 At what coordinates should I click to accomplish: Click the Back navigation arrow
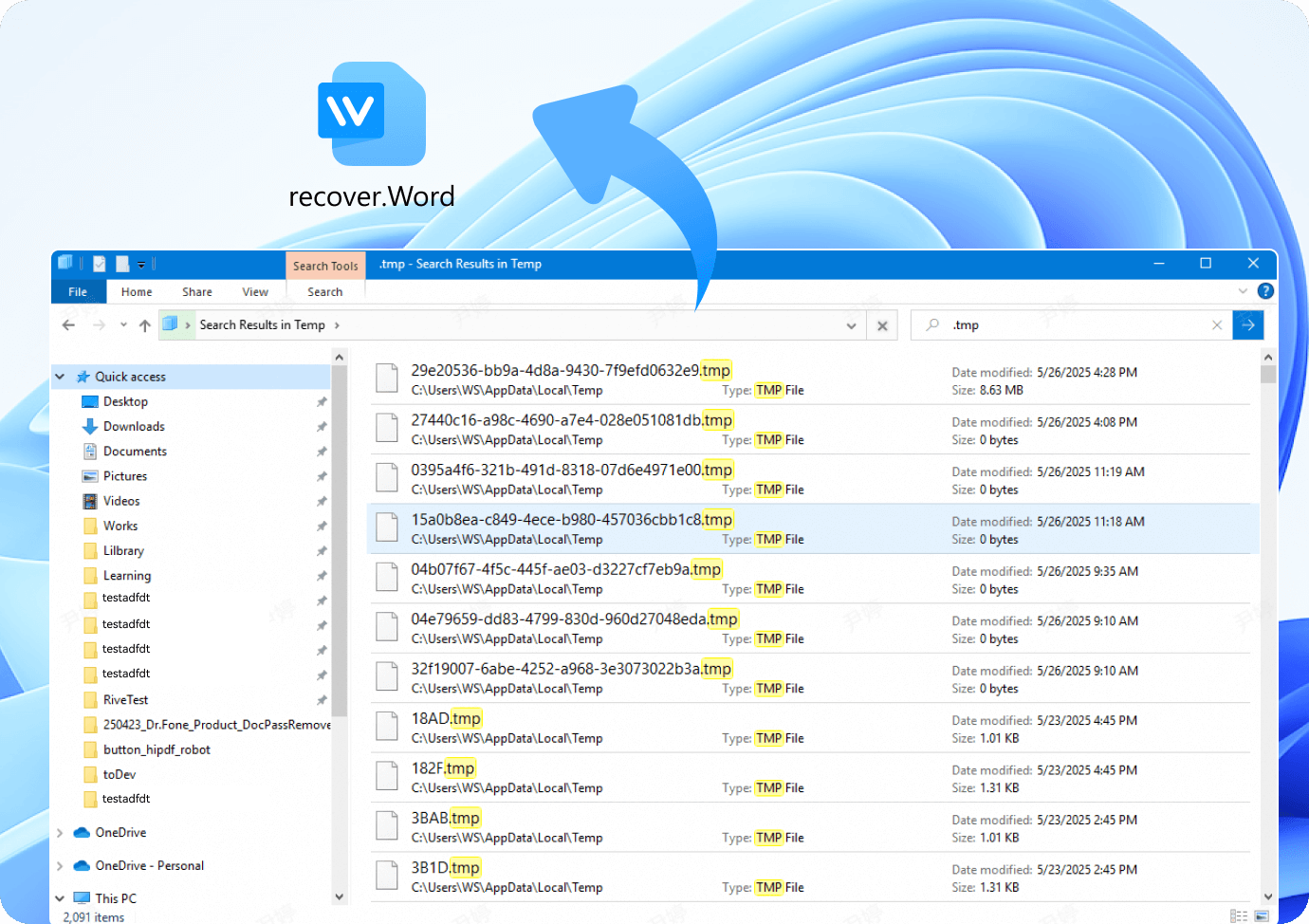point(68,325)
